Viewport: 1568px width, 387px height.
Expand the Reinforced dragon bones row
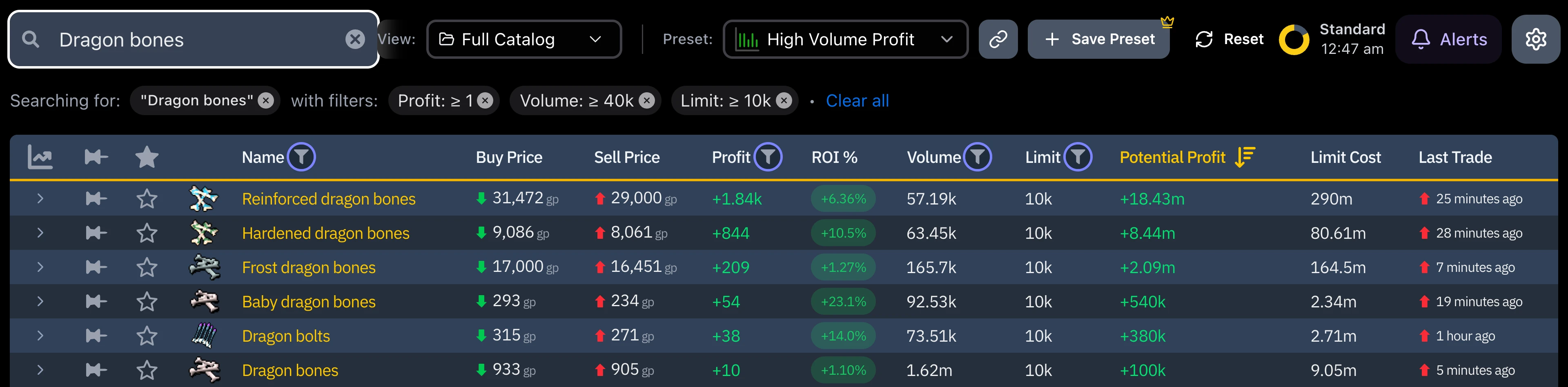(x=40, y=199)
